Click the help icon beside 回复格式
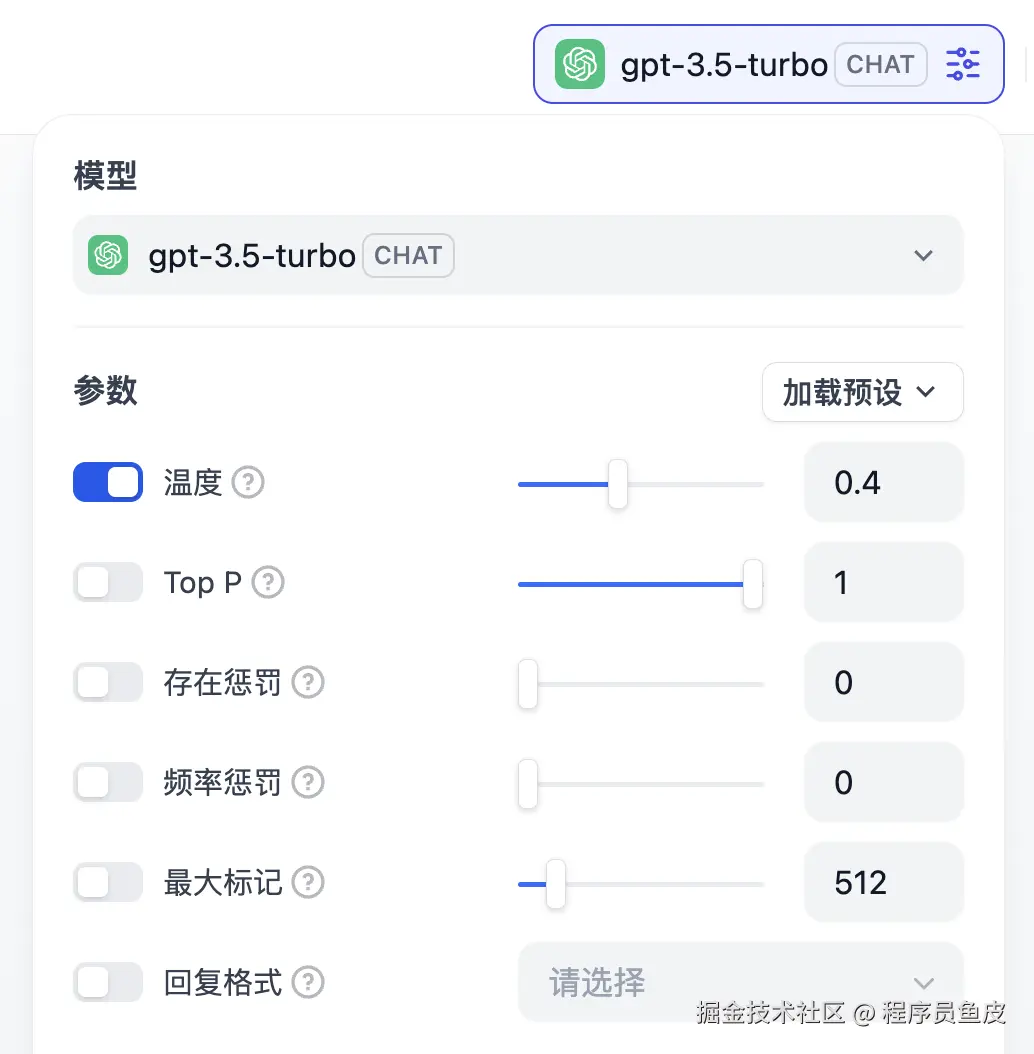Viewport: 1034px width, 1054px height. [308, 982]
